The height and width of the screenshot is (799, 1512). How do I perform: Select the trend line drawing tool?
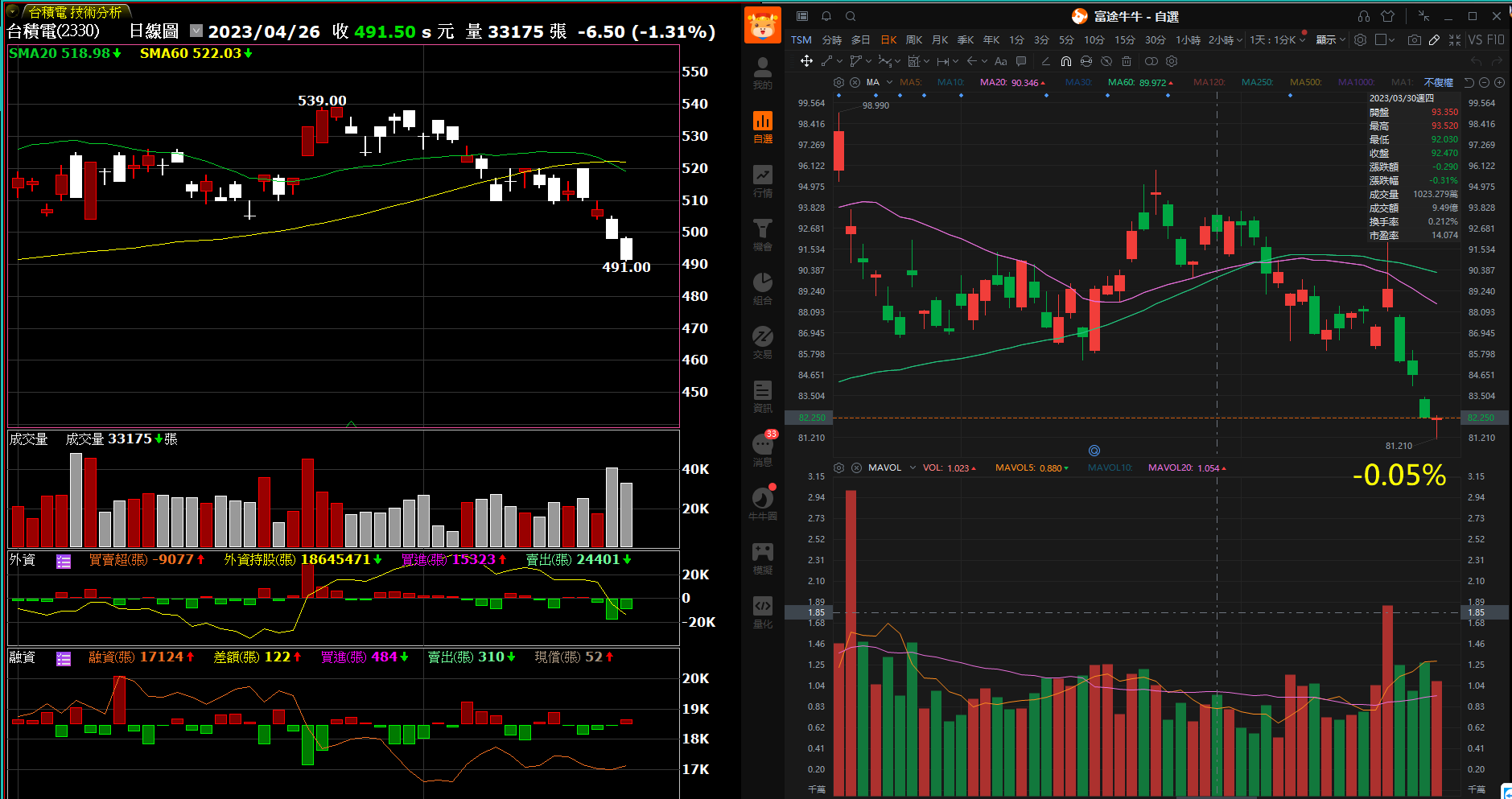coord(826,61)
